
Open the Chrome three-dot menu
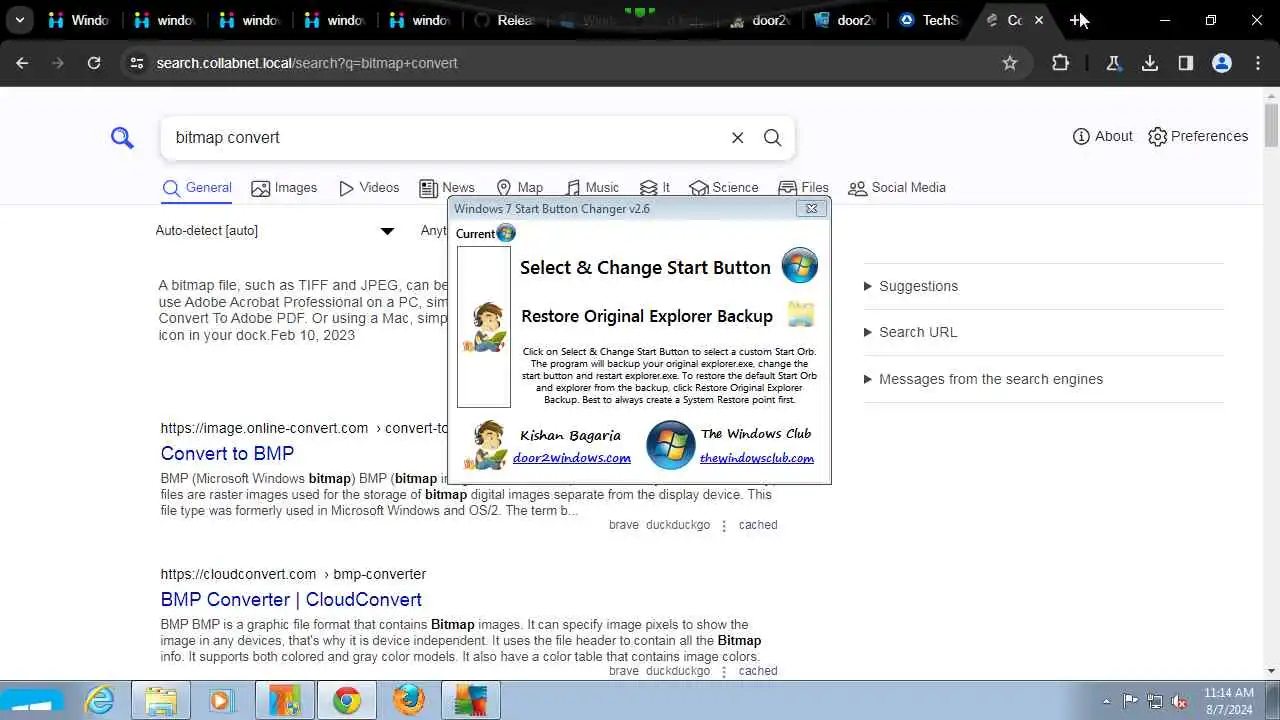pos(1258,63)
